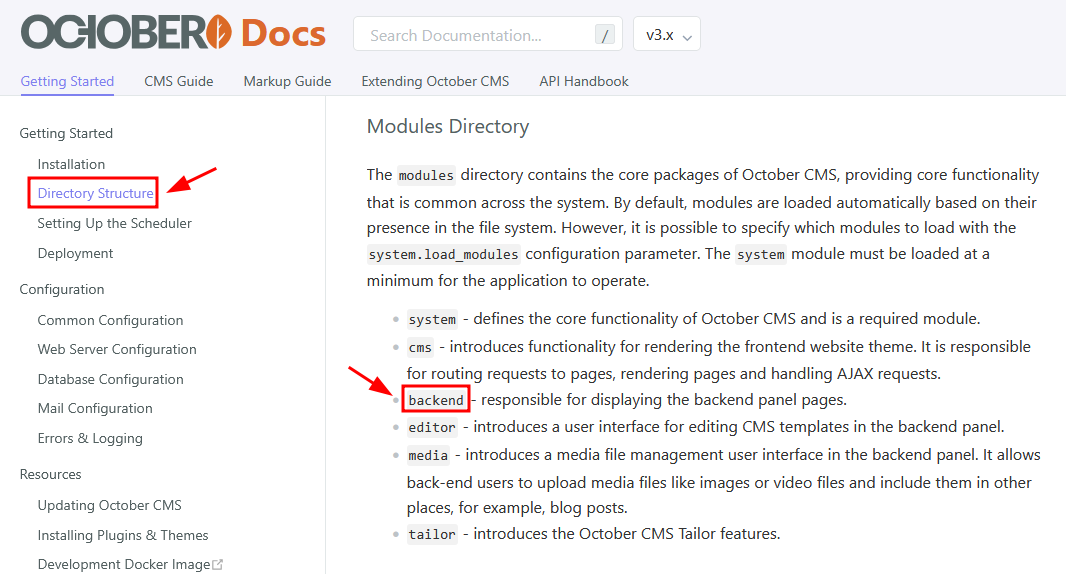
Task: Focus the Search Documentation field
Action: pos(470,35)
